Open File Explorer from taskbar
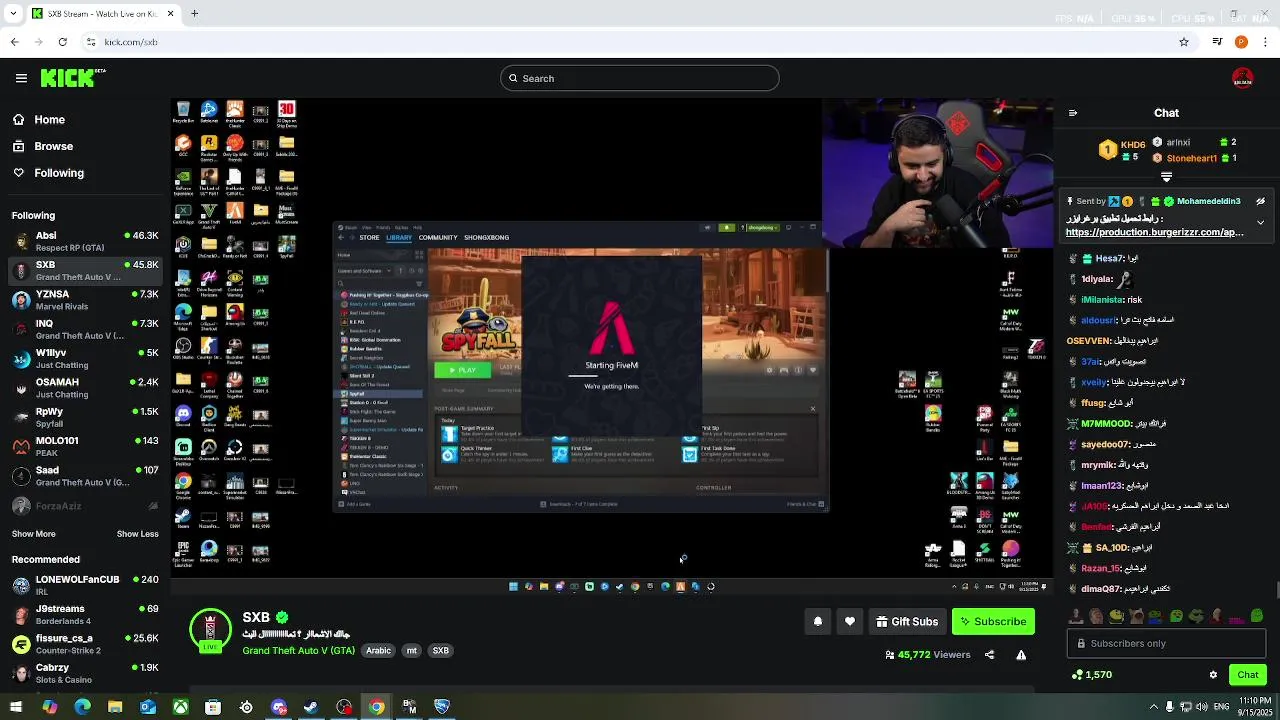 click(115, 707)
